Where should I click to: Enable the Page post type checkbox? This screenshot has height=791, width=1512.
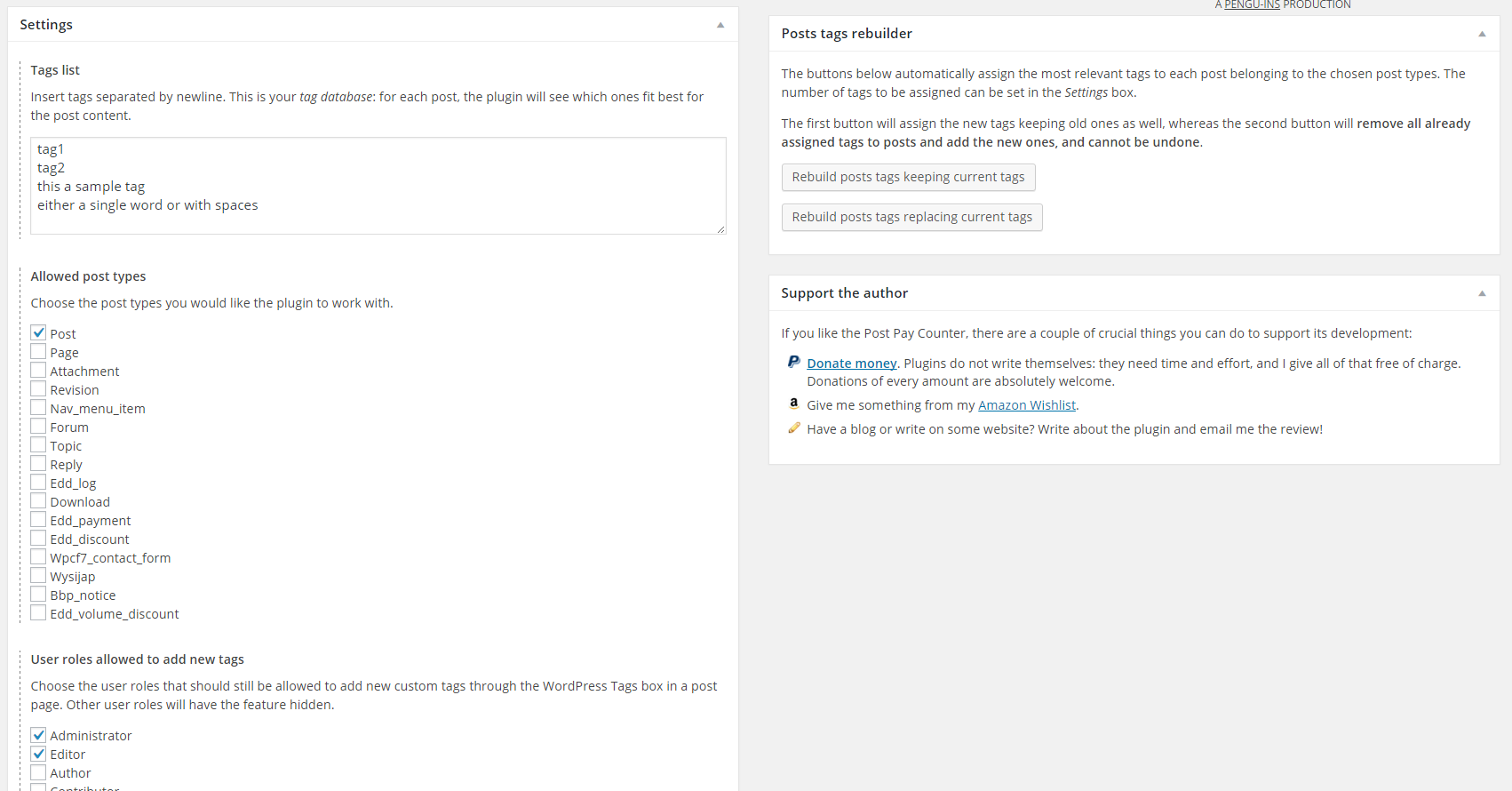point(38,352)
